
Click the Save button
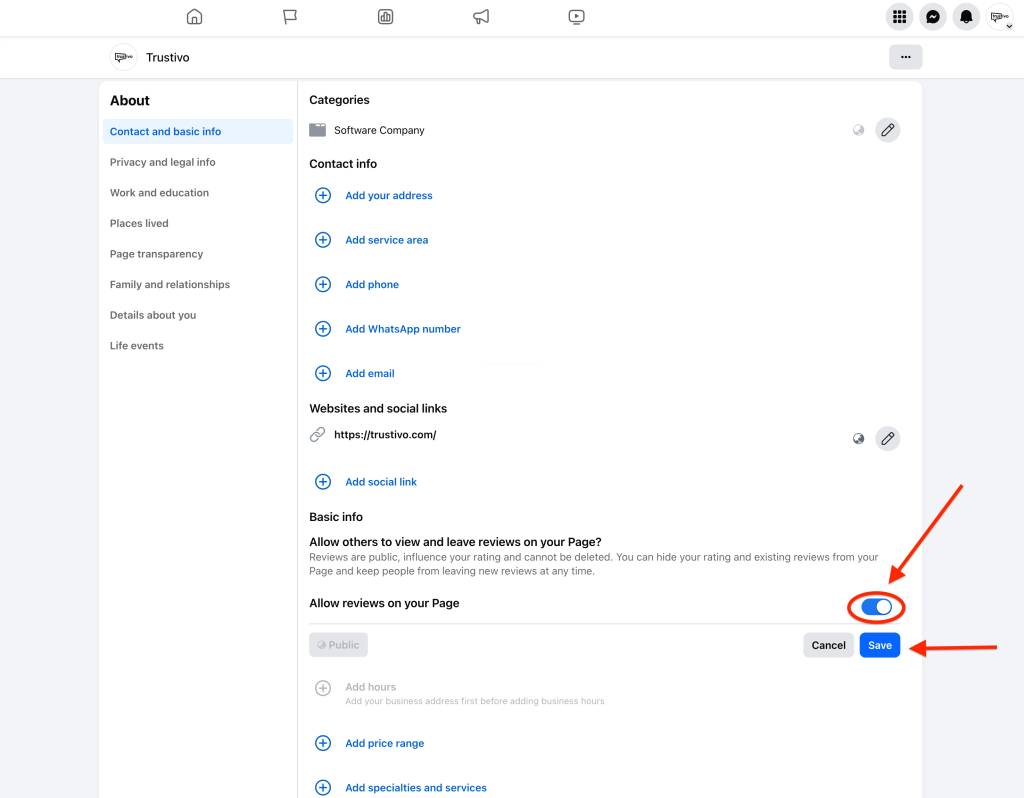[x=879, y=645]
